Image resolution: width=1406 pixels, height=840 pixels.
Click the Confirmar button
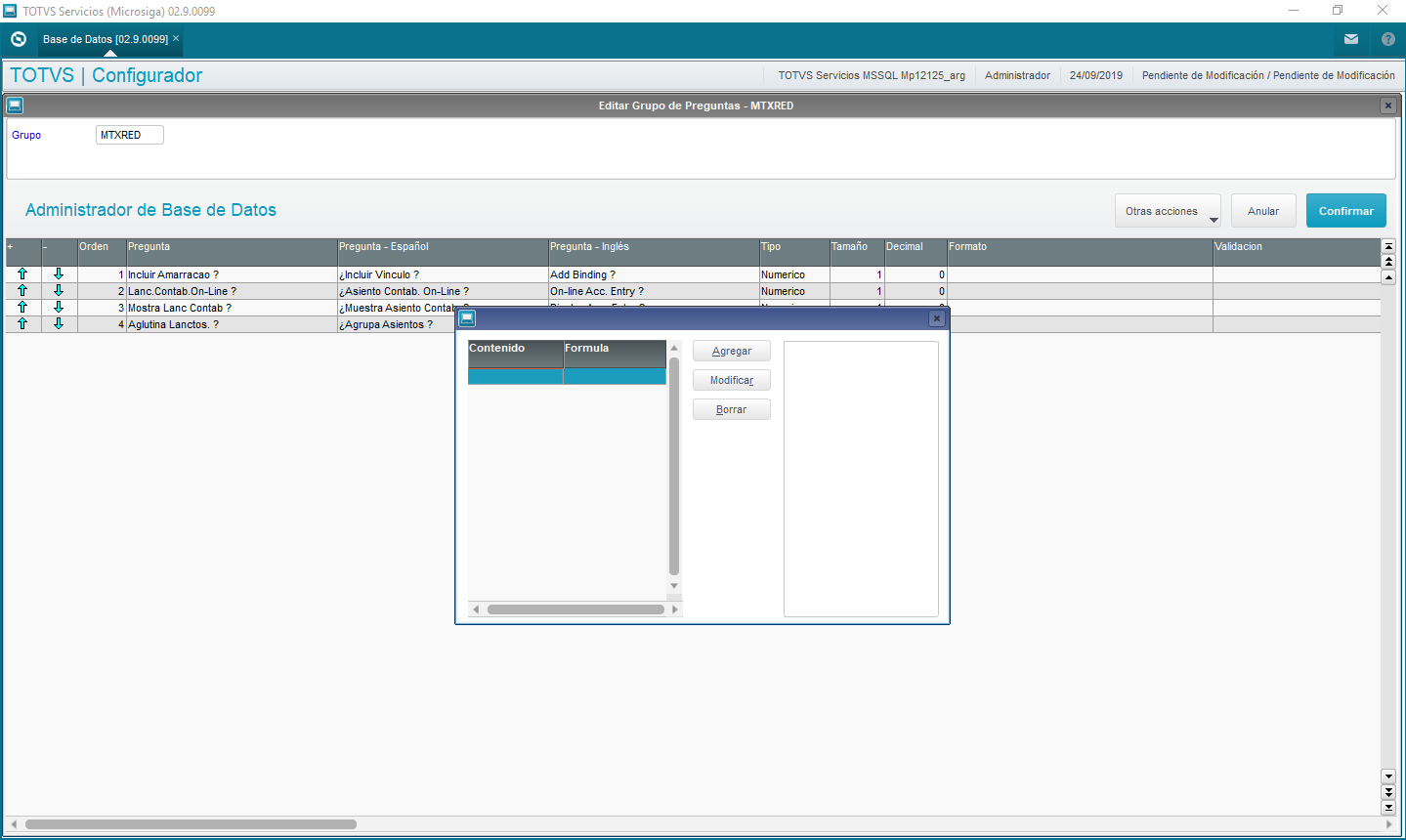point(1346,211)
